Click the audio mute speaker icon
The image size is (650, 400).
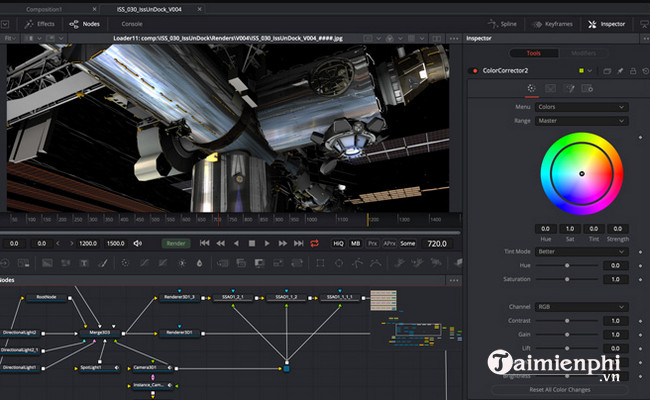click(x=137, y=243)
